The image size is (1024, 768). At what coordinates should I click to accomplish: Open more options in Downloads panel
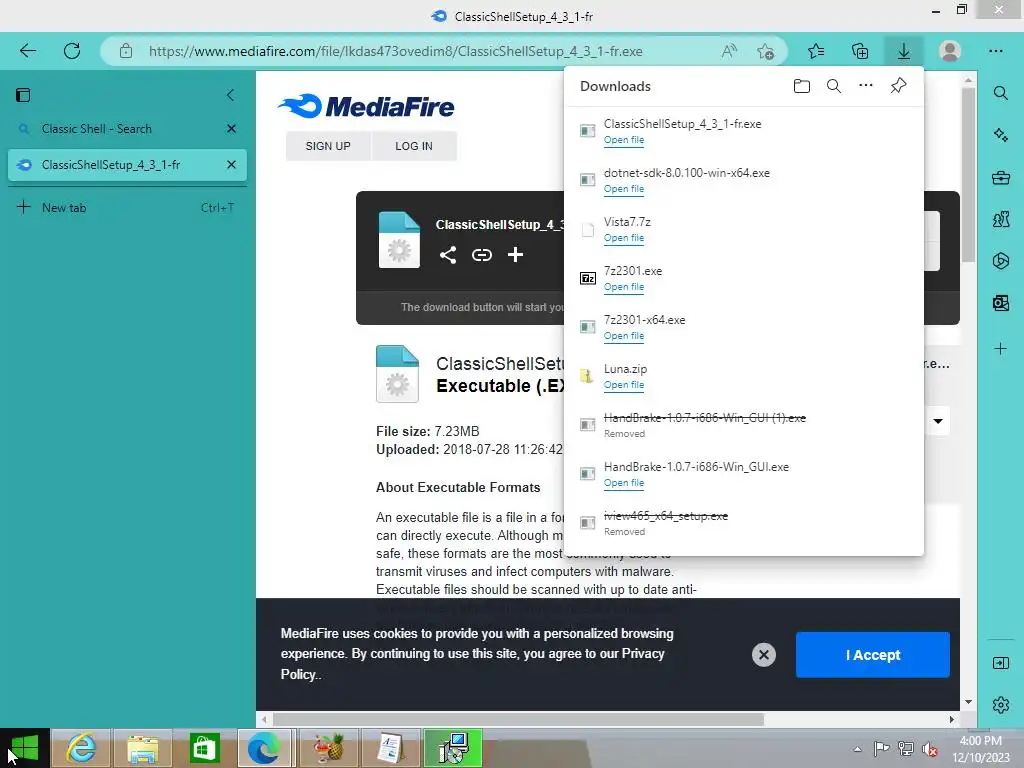click(x=866, y=86)
